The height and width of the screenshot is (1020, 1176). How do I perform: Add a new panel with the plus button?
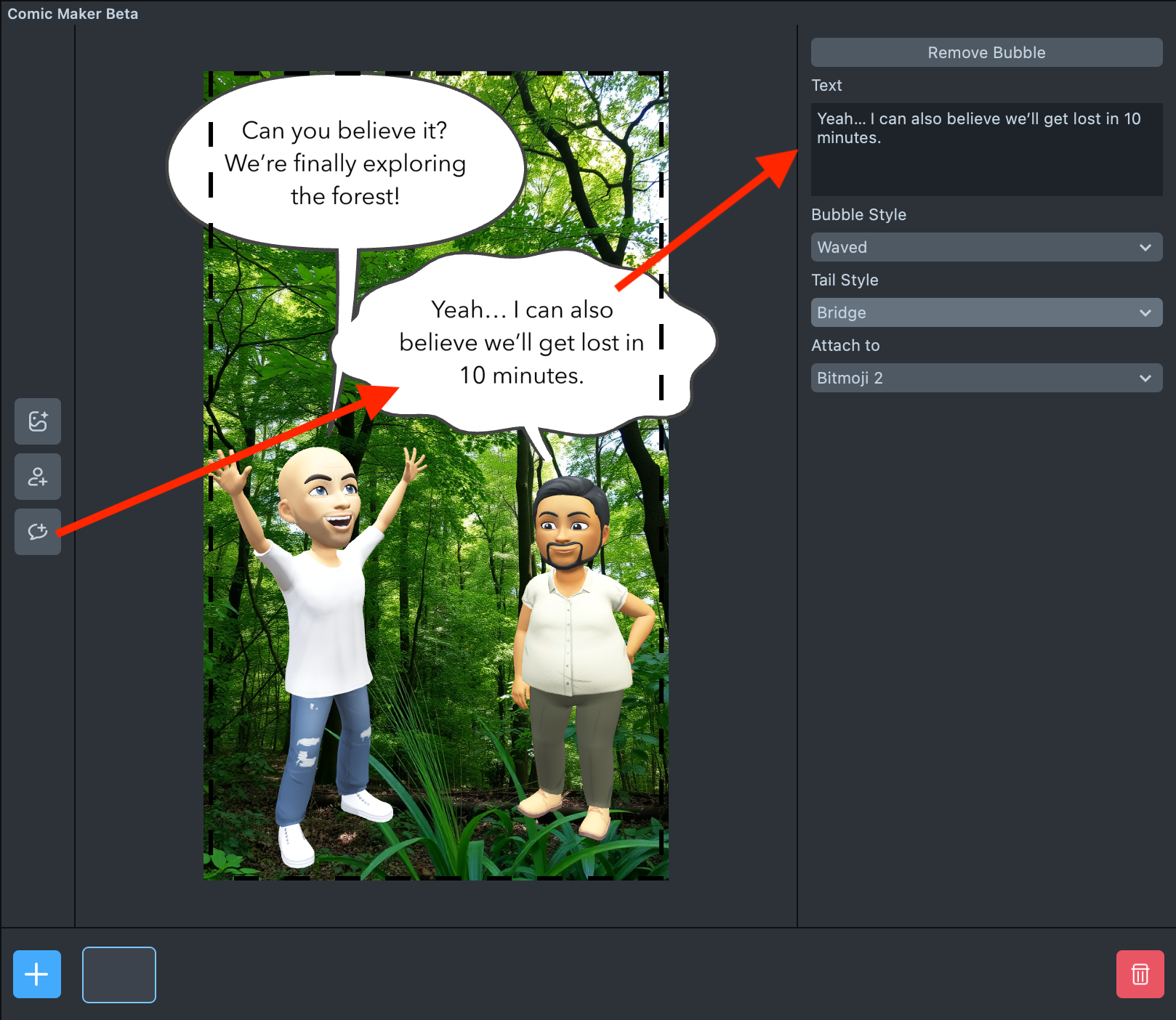point(37,974)
